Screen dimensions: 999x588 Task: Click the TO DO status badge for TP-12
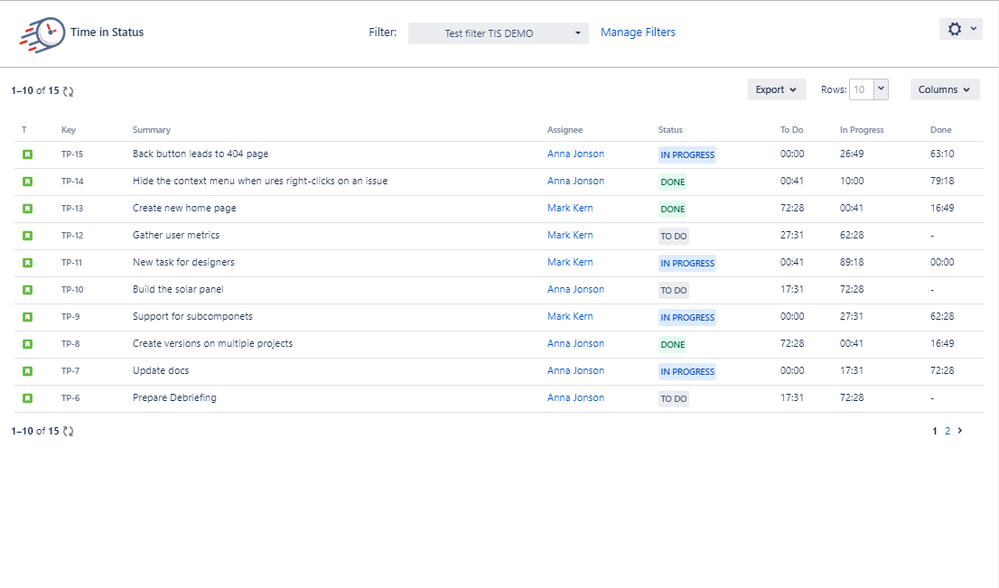pyautogui.click(x=673, y=236)
